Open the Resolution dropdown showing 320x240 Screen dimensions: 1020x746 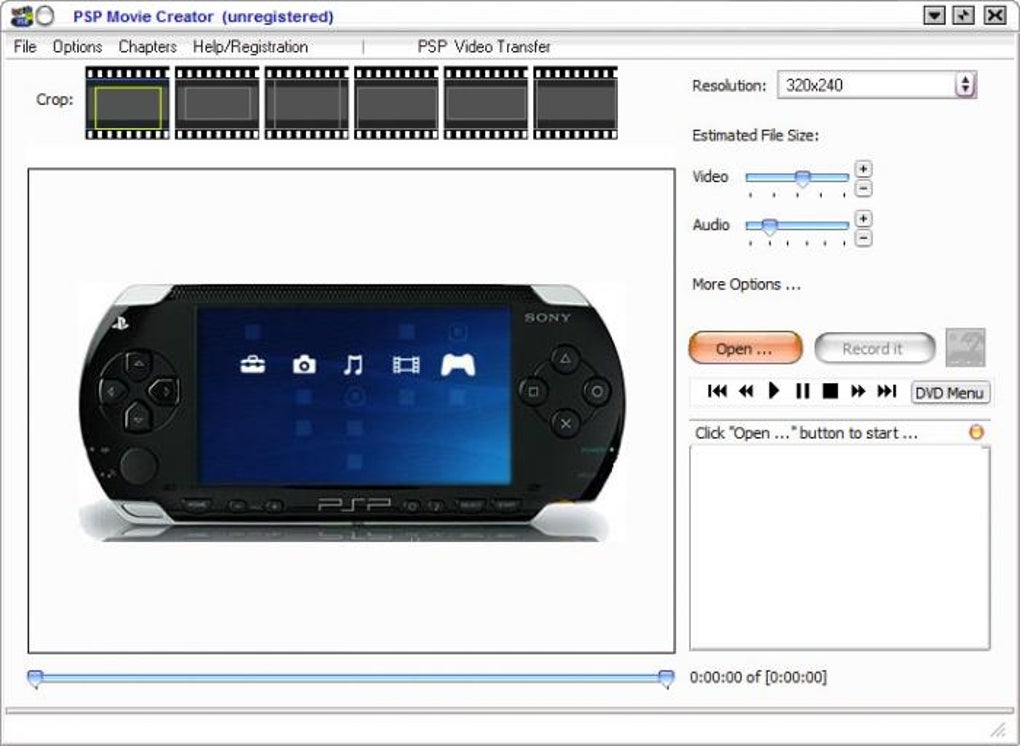coord(876,85)
